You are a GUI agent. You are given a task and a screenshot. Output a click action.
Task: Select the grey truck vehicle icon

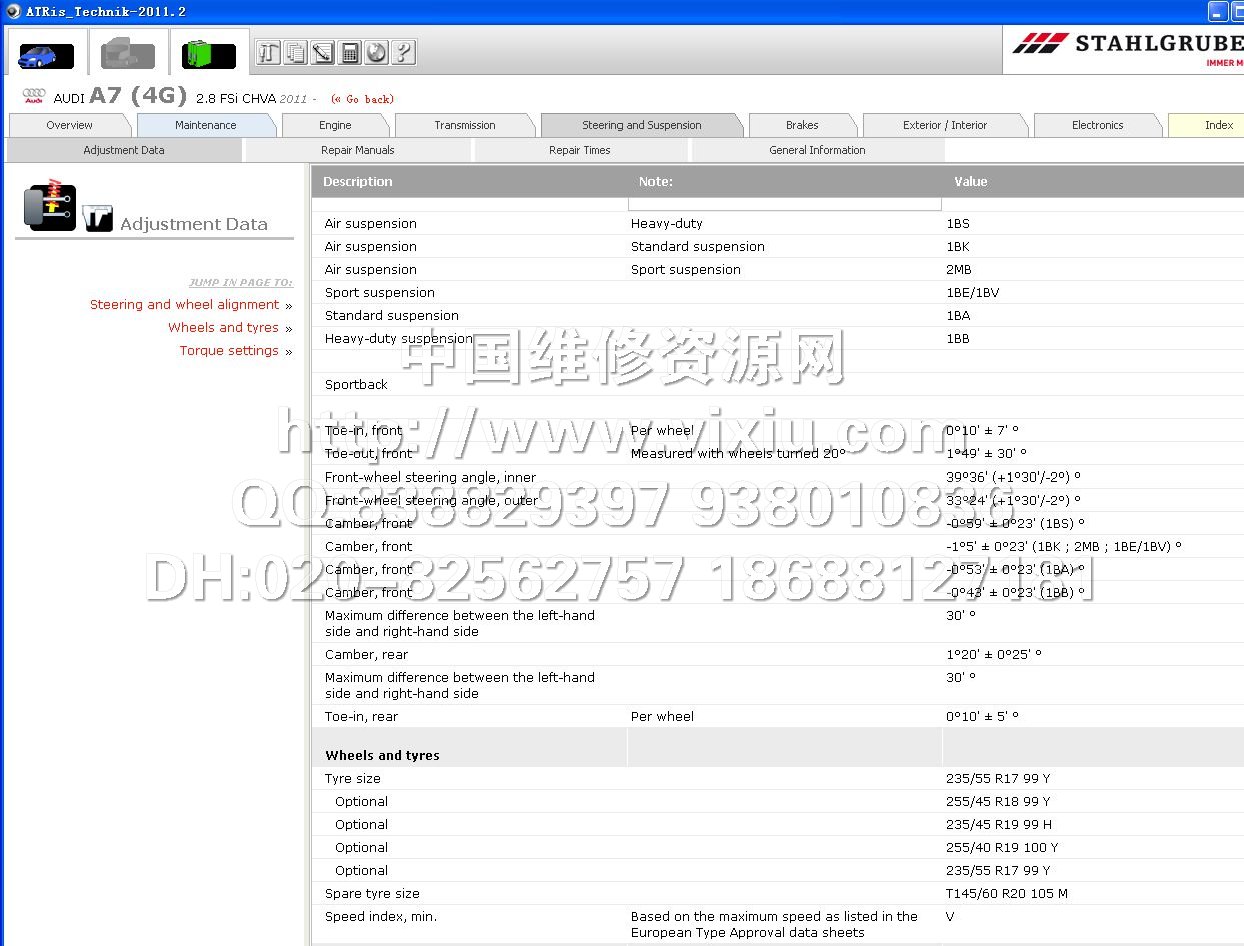click(x=128, y=54)
